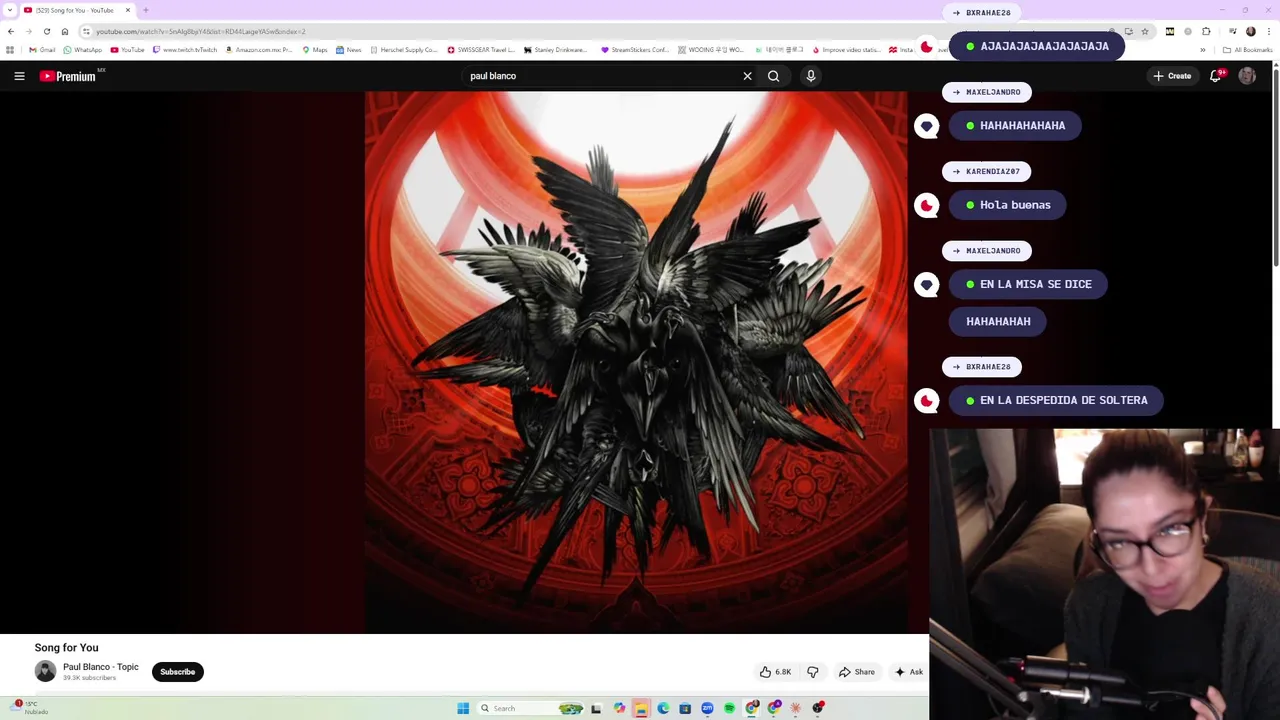Open Microsoft Edge from the taskbar
The height and width of the screenshot is (720, 1280).
663,708
